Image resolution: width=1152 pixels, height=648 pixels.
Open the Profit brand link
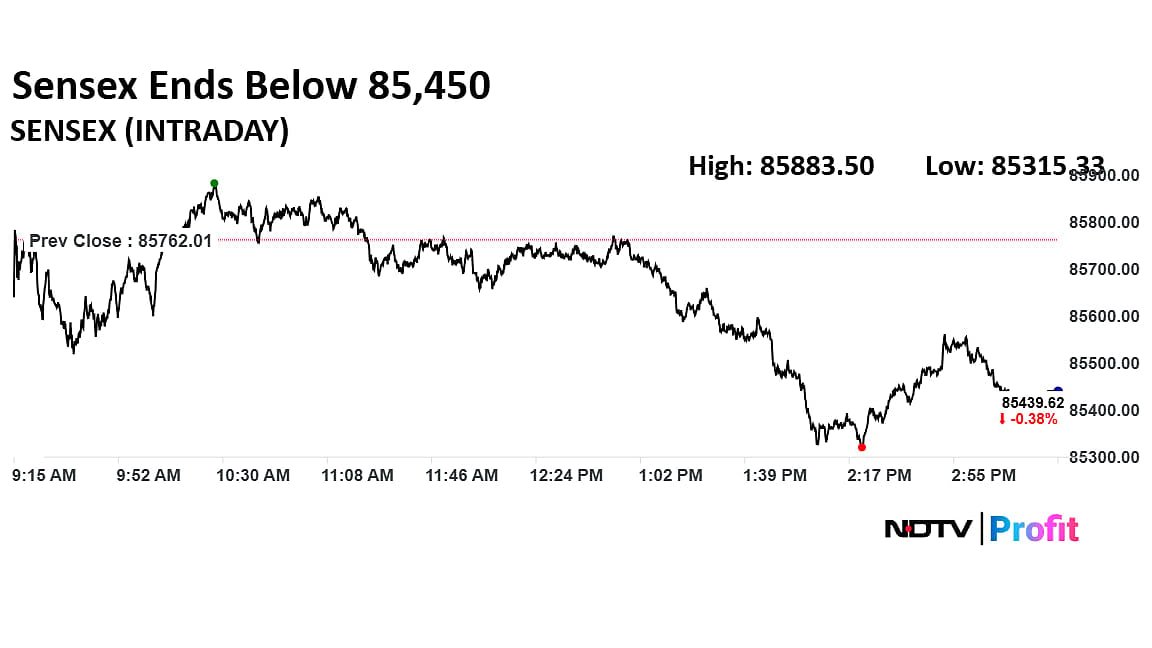[x=1034, y=529]
